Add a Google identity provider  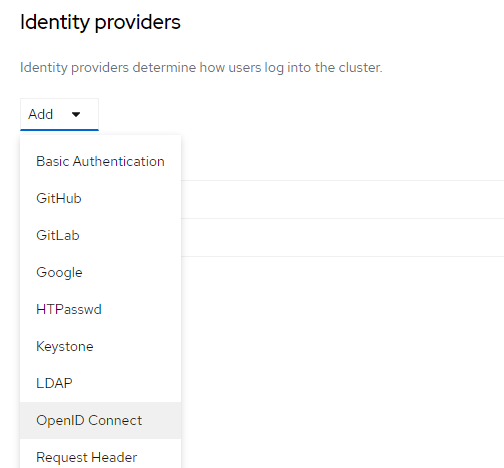coord(100,272)
